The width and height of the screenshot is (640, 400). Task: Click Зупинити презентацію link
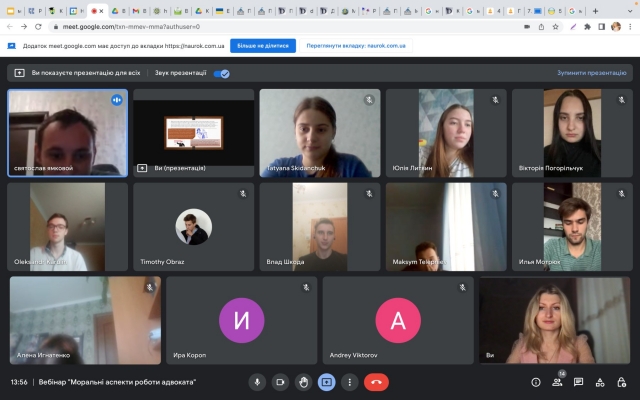point(591,73)
